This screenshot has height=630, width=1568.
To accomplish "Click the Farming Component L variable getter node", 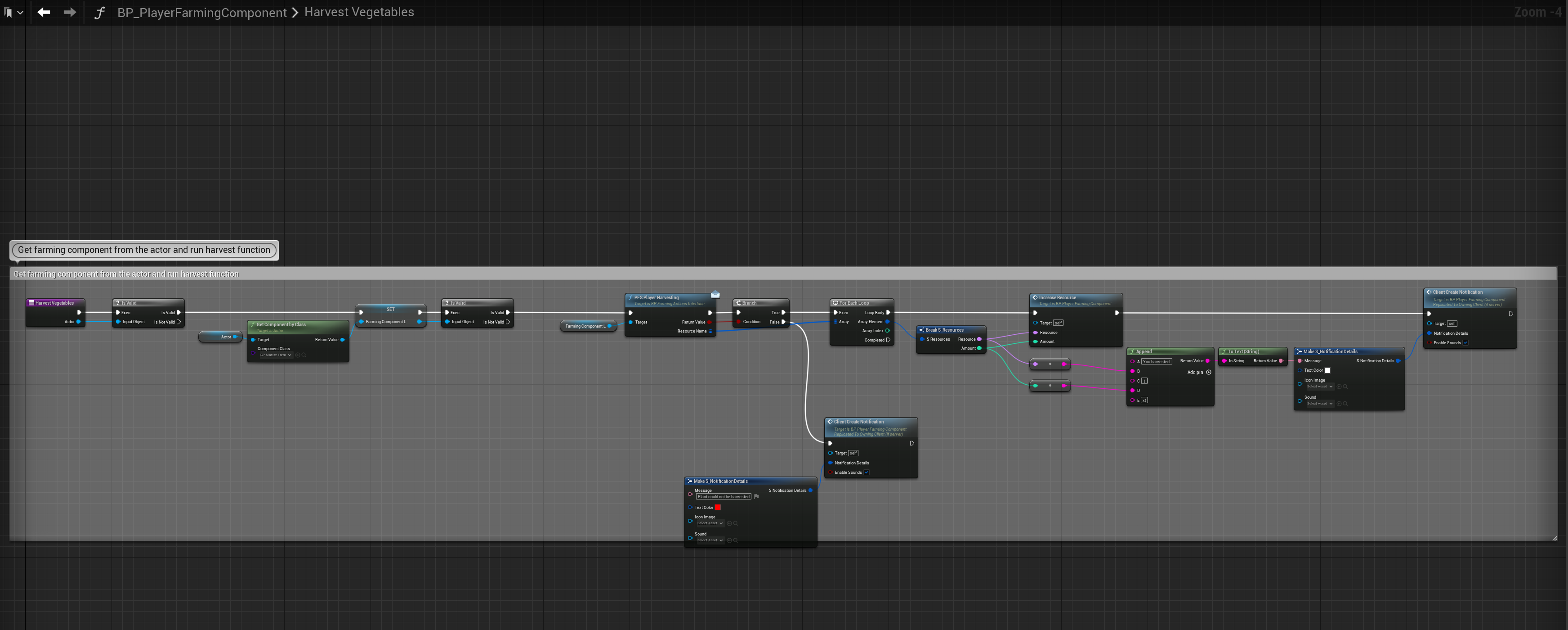I will pos(586,326).
